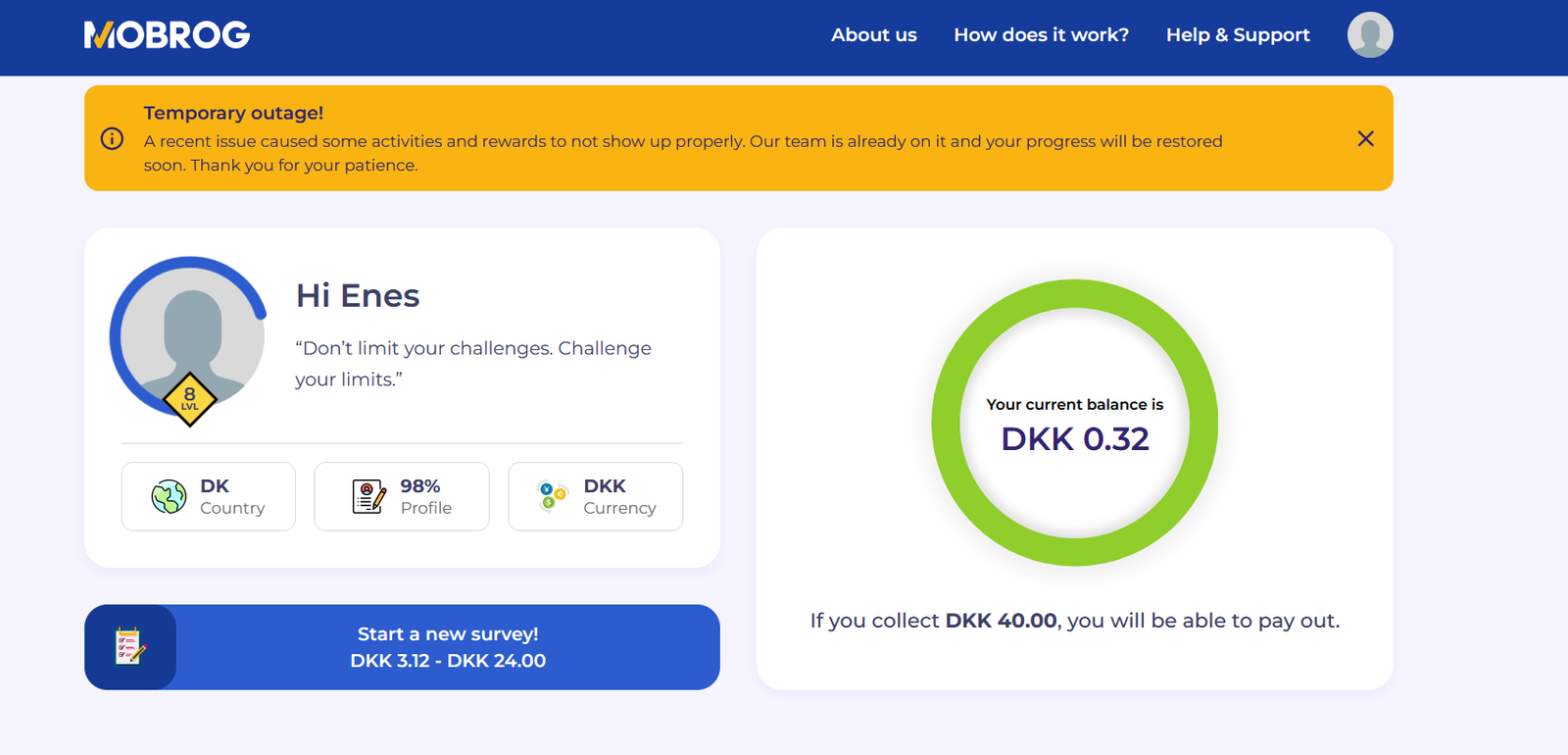The width and height of the screenshot is (1568, 755).
Task: Click the profile document icon beside 98%
Action: click(368, 496)
